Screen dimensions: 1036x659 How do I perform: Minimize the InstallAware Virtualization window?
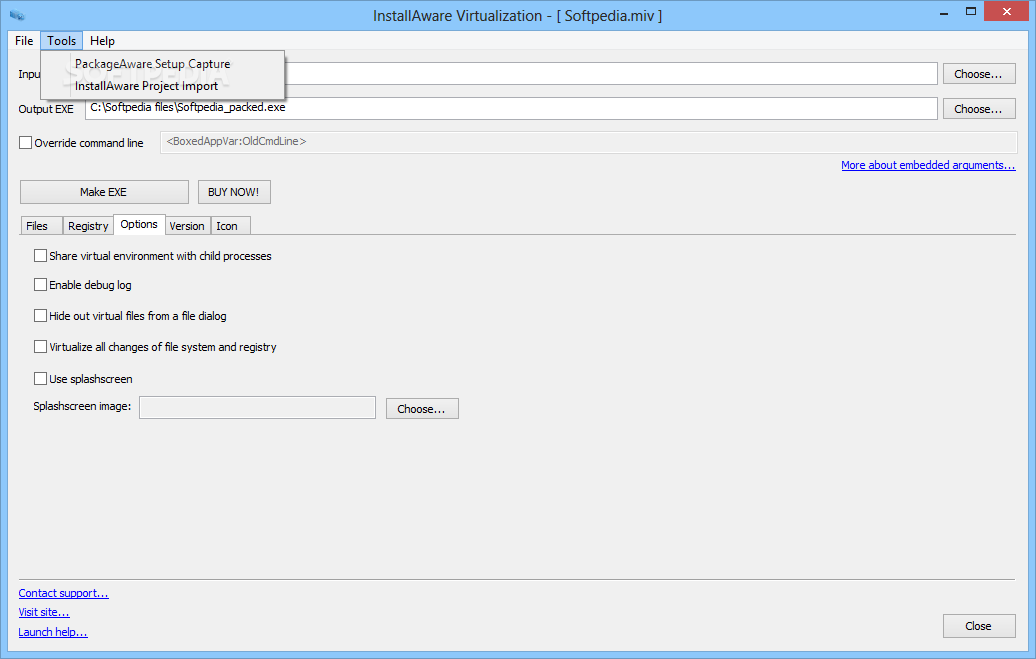pos(944,12)
